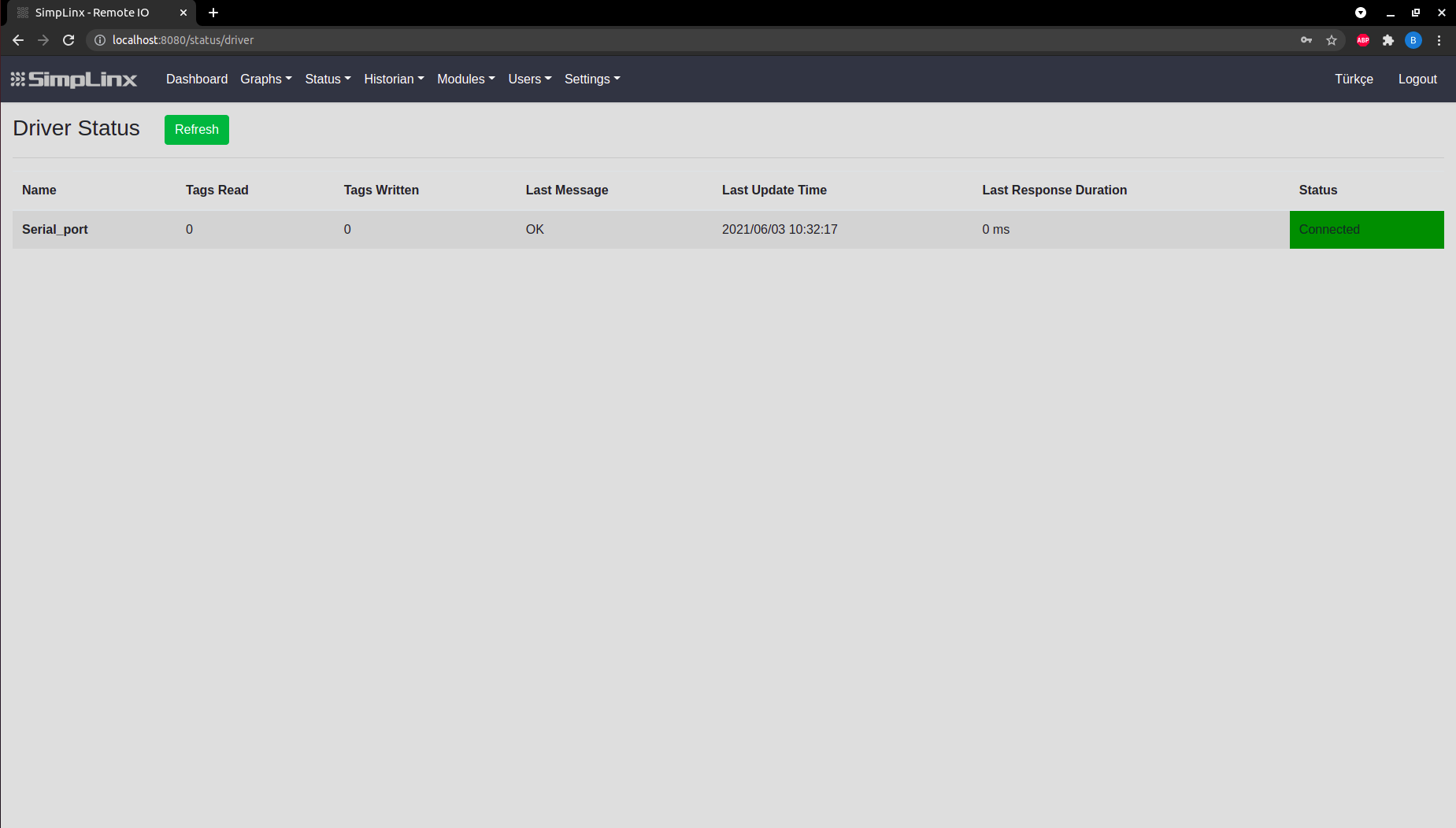Click the Tags Written column header
Screen dimensions: 1456x828
[x=381, y=190]
